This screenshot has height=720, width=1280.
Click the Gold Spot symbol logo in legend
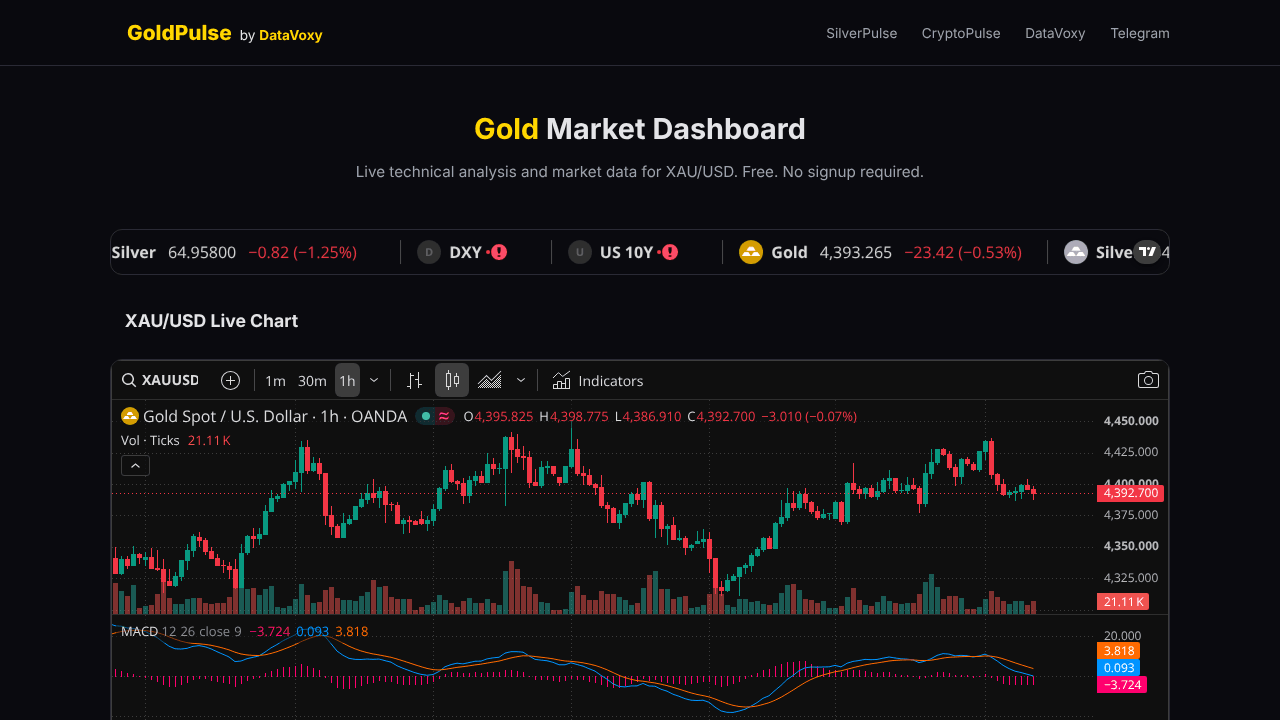(130, 416)
